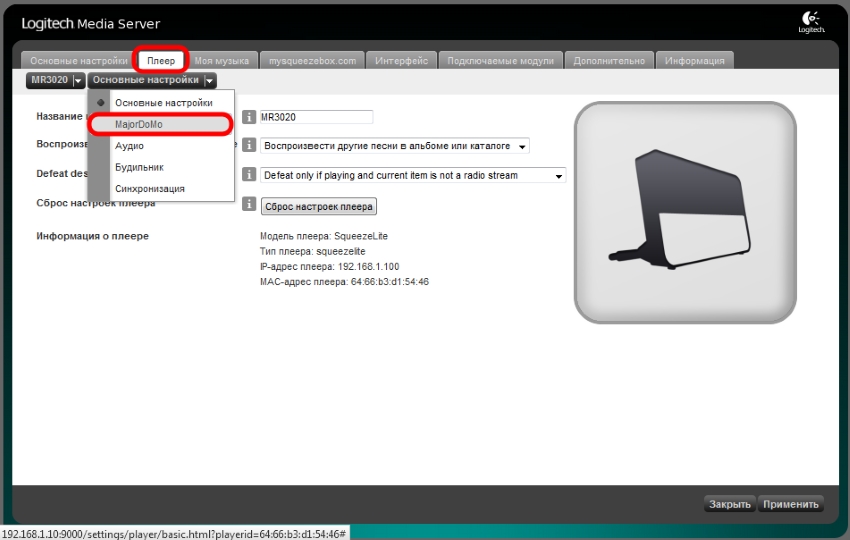Choose Будильник in the dropdown menu

[x=162, y=167]
